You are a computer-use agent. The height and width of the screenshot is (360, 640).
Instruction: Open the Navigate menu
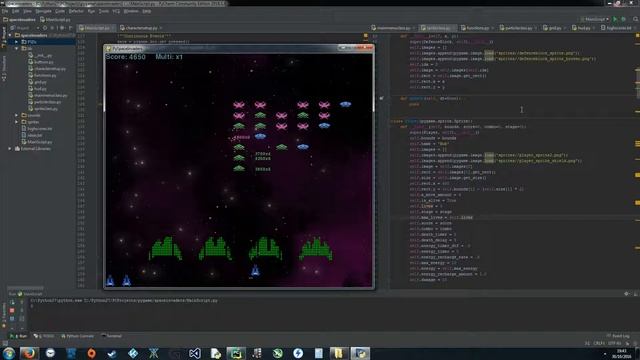[x=43, y=11]
